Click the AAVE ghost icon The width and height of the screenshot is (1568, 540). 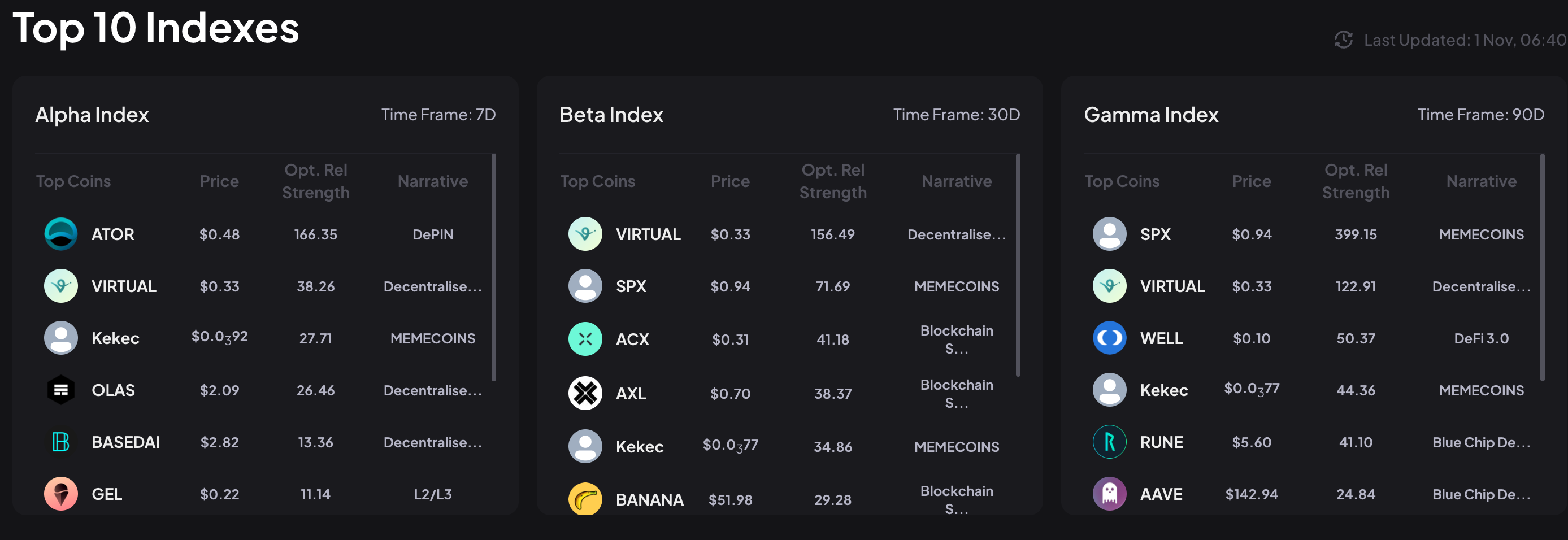coord(1109,493)
